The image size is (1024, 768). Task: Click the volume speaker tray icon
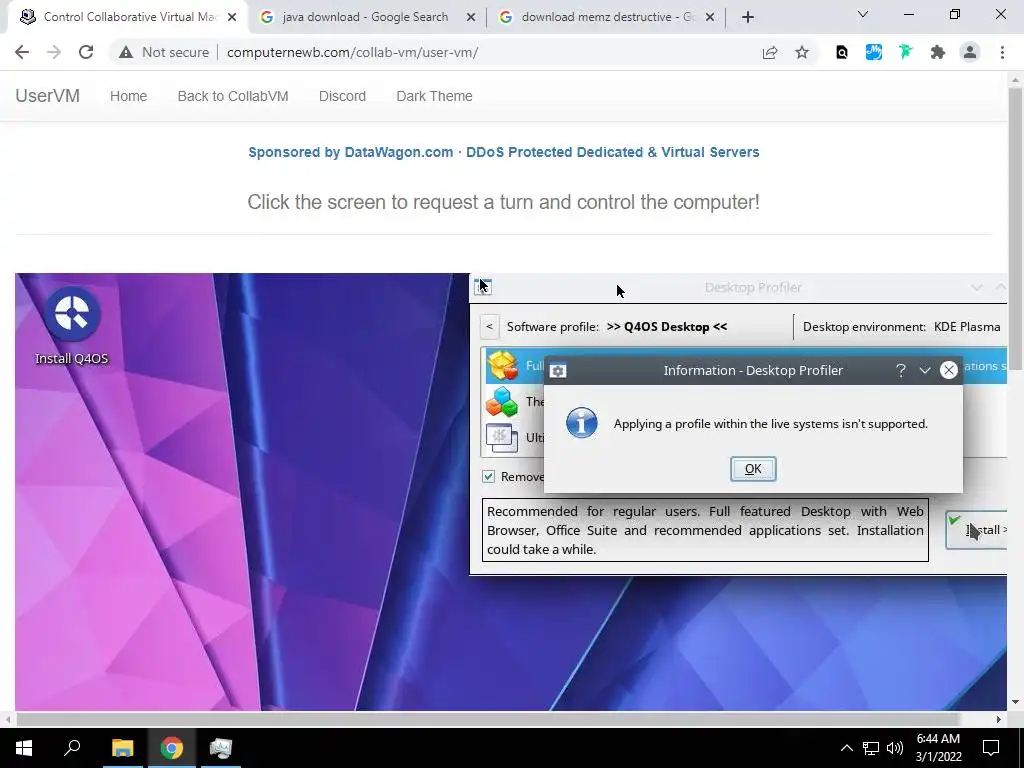895,748
